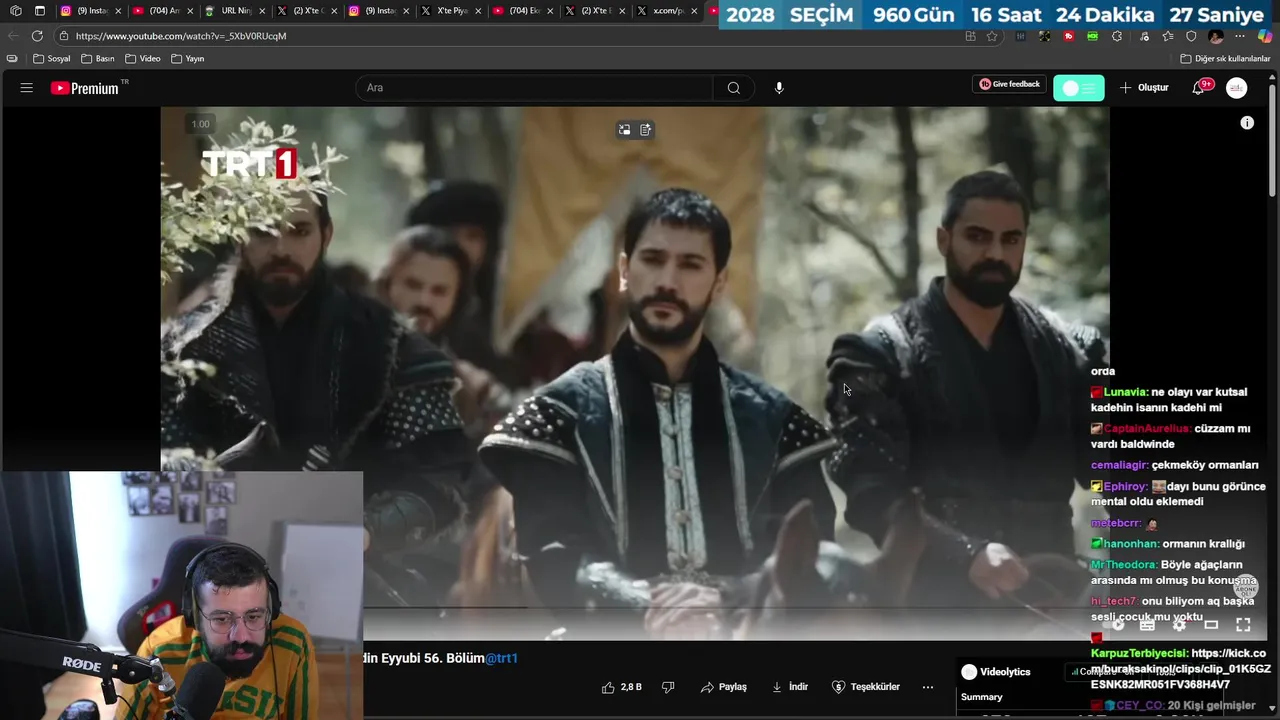Open Basın bookmarks folder
The image size is (1280, 720).
(98, 59)
